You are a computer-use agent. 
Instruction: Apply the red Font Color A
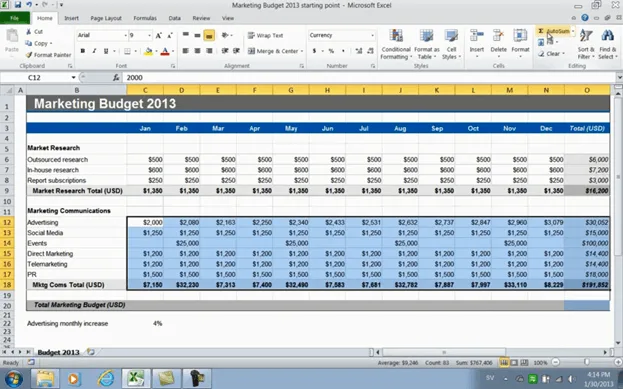[x=165, y=51]
